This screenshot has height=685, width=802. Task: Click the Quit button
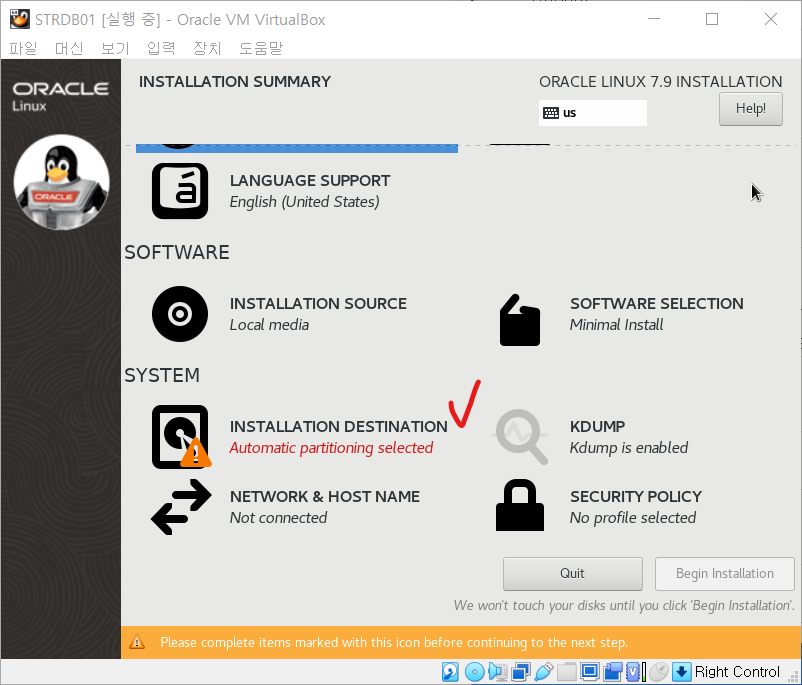tap(572, 573)
